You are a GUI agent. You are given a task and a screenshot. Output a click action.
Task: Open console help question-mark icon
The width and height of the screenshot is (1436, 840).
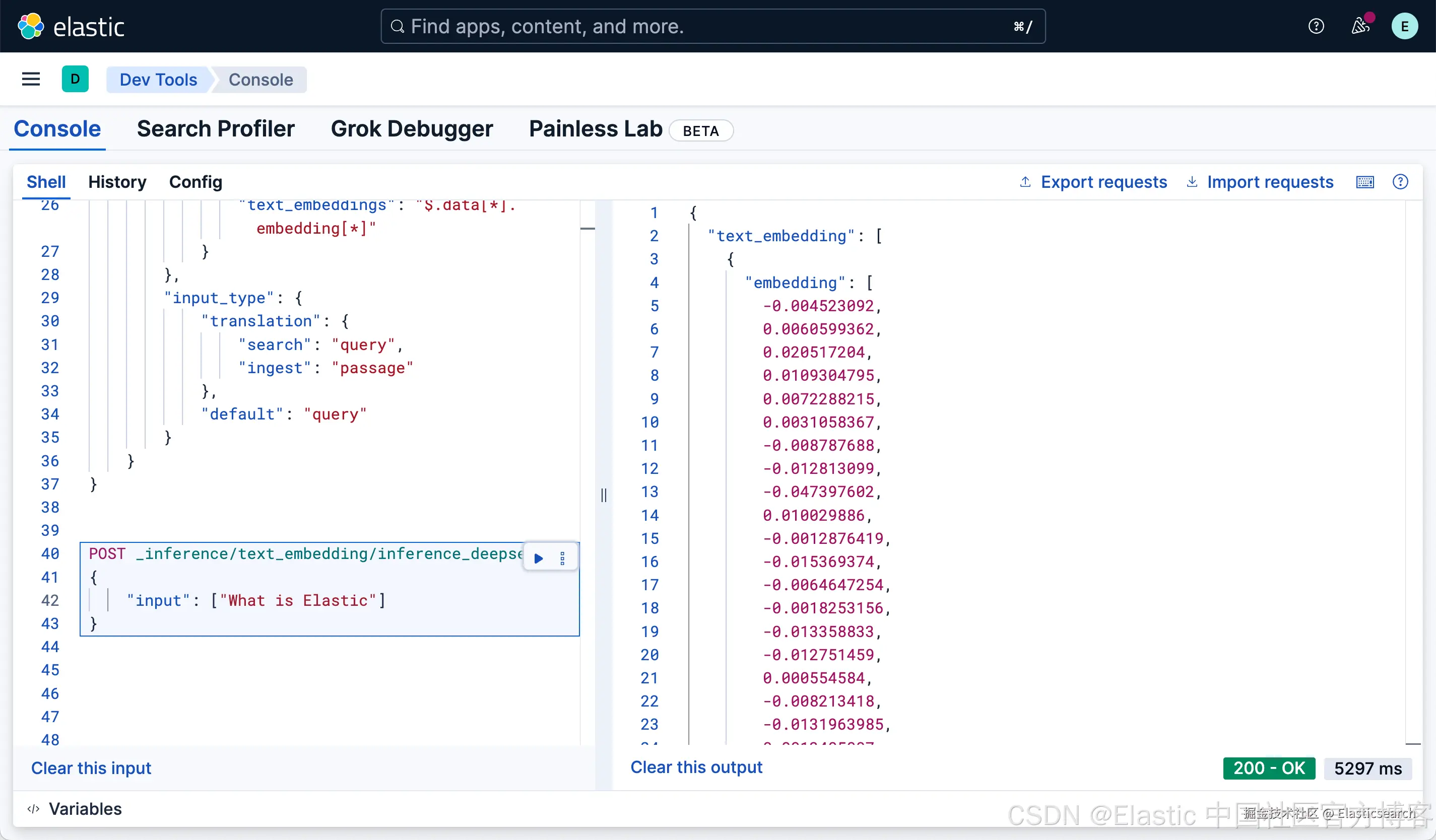click(1400, 182)
